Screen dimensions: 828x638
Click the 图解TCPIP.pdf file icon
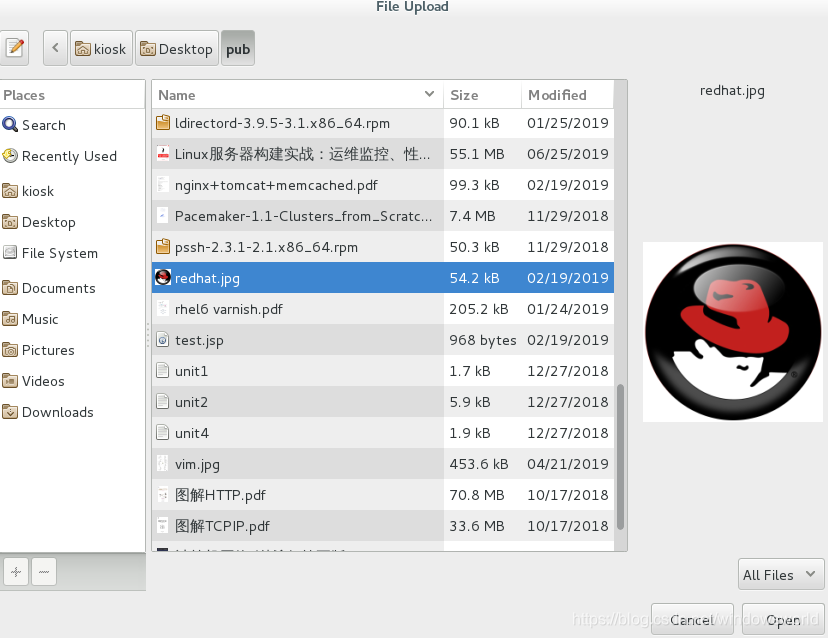coord(163,526)
